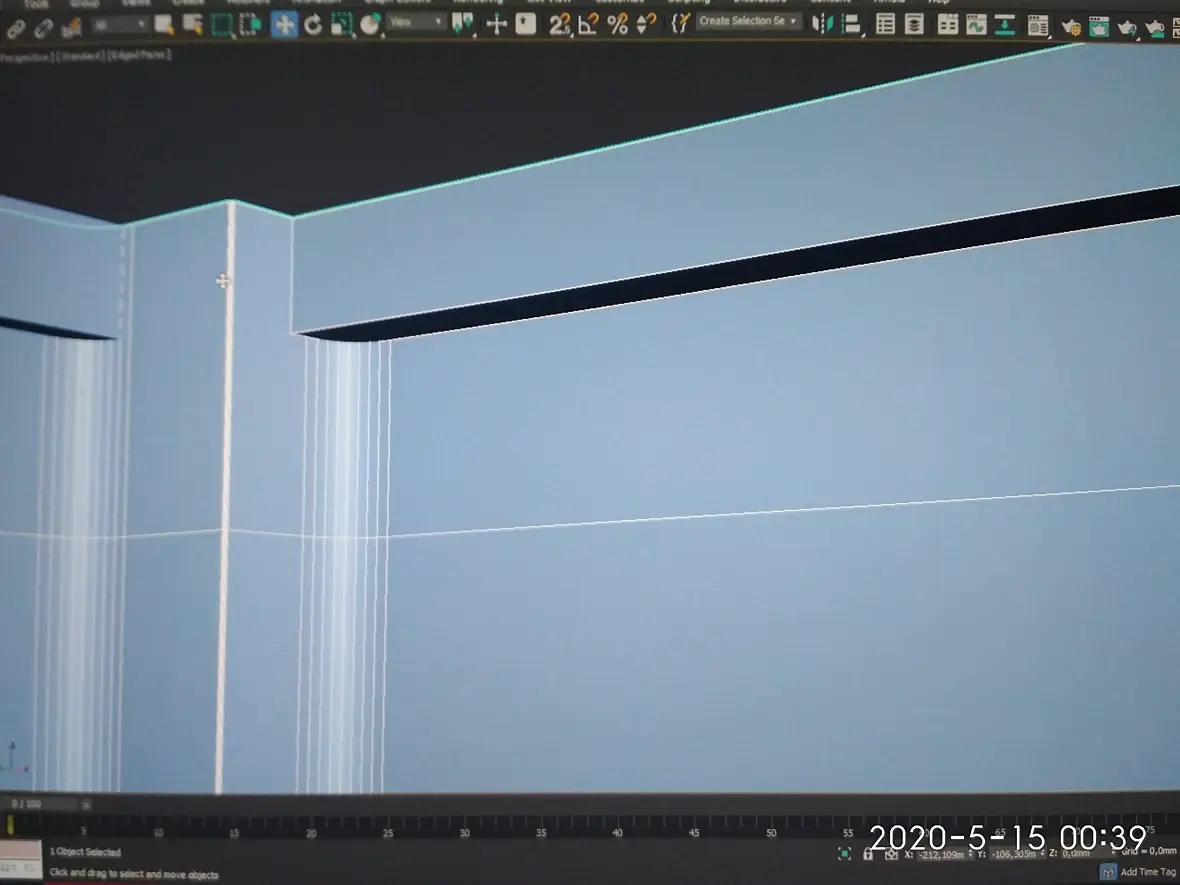Jump to frame 20 on the timeline
The image size is (1180, 885).
311,832
